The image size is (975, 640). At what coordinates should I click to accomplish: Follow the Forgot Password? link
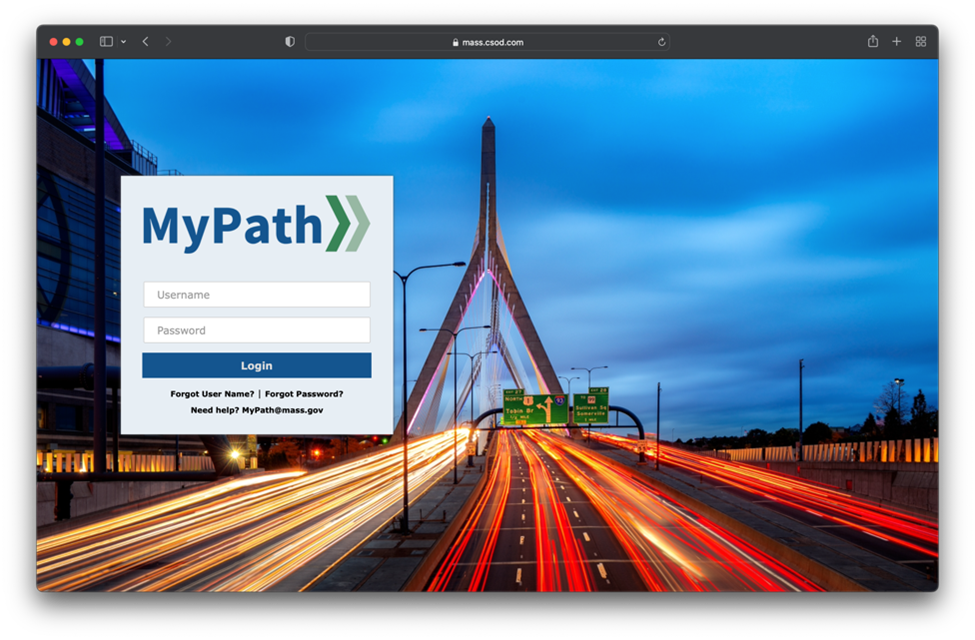click(304, 394)
